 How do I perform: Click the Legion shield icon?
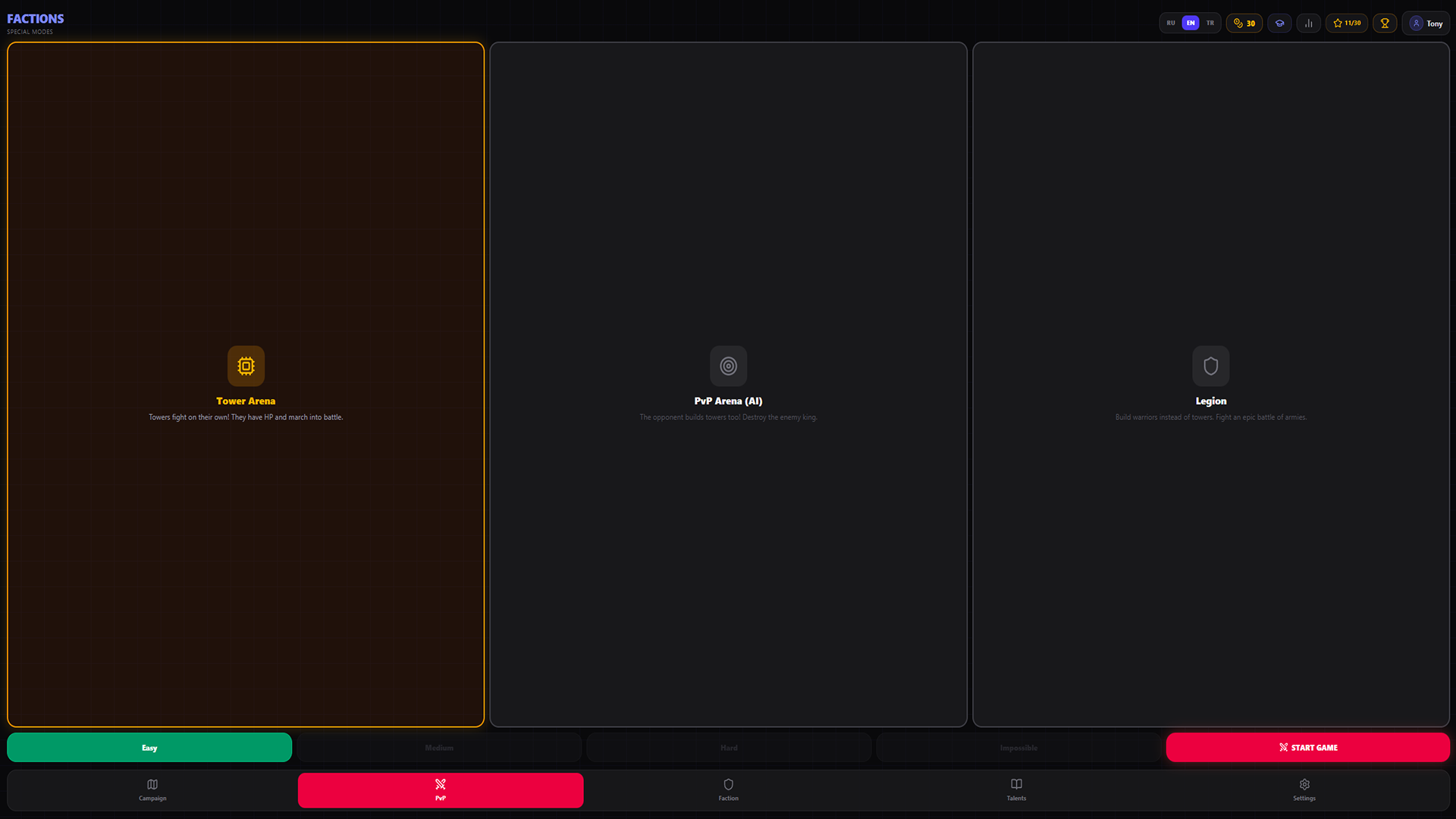1210,366
